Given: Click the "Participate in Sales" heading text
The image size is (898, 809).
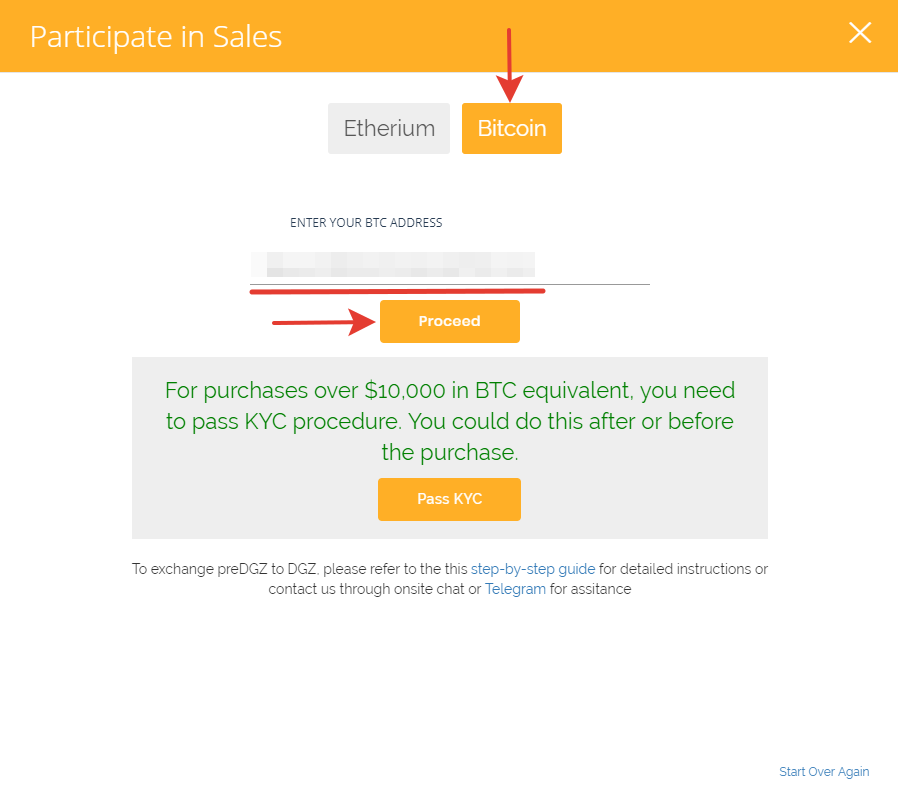Looking at the screenshot, I should tap(156, 37).
